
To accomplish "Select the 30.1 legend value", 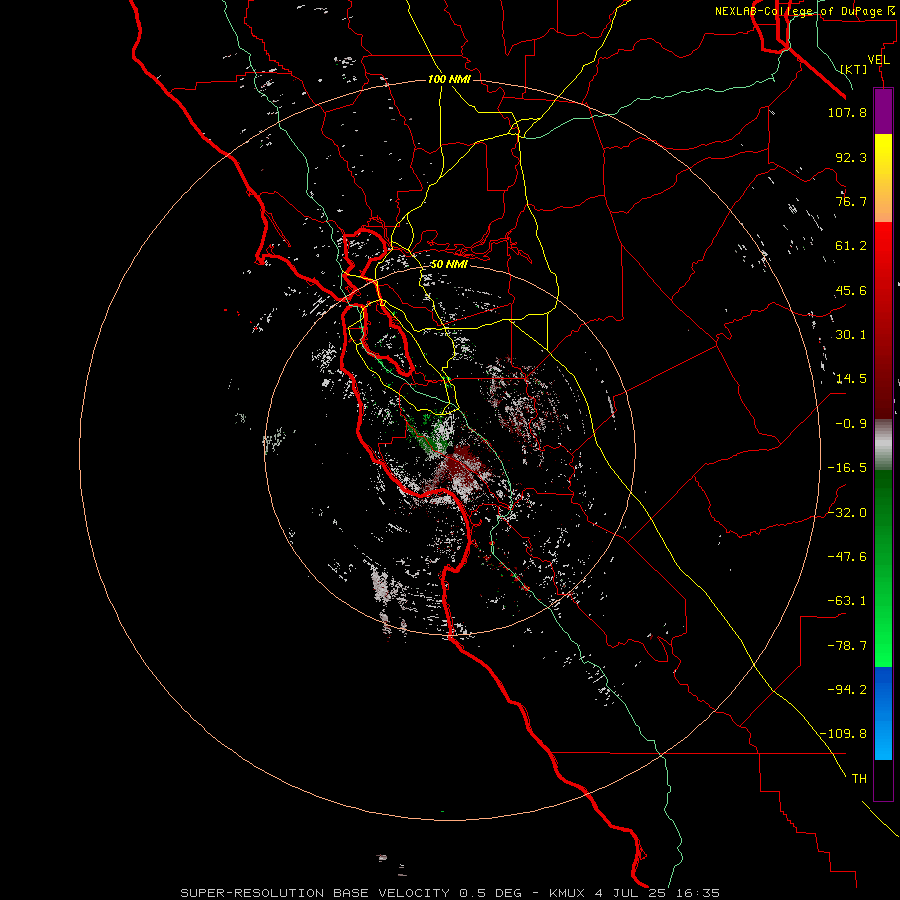I will 851,335.
